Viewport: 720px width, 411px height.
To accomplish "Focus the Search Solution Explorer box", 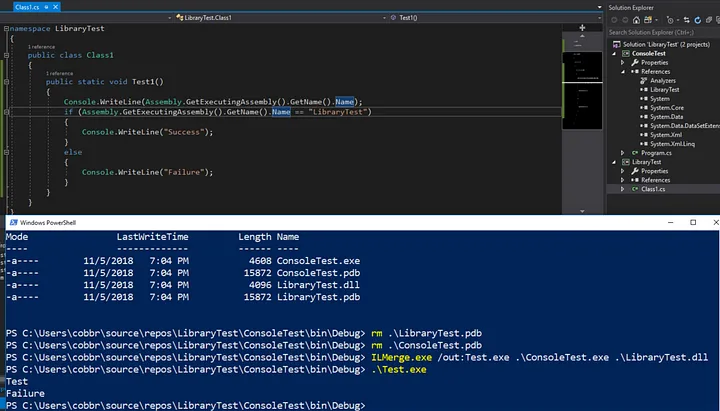I will (664, 32).
